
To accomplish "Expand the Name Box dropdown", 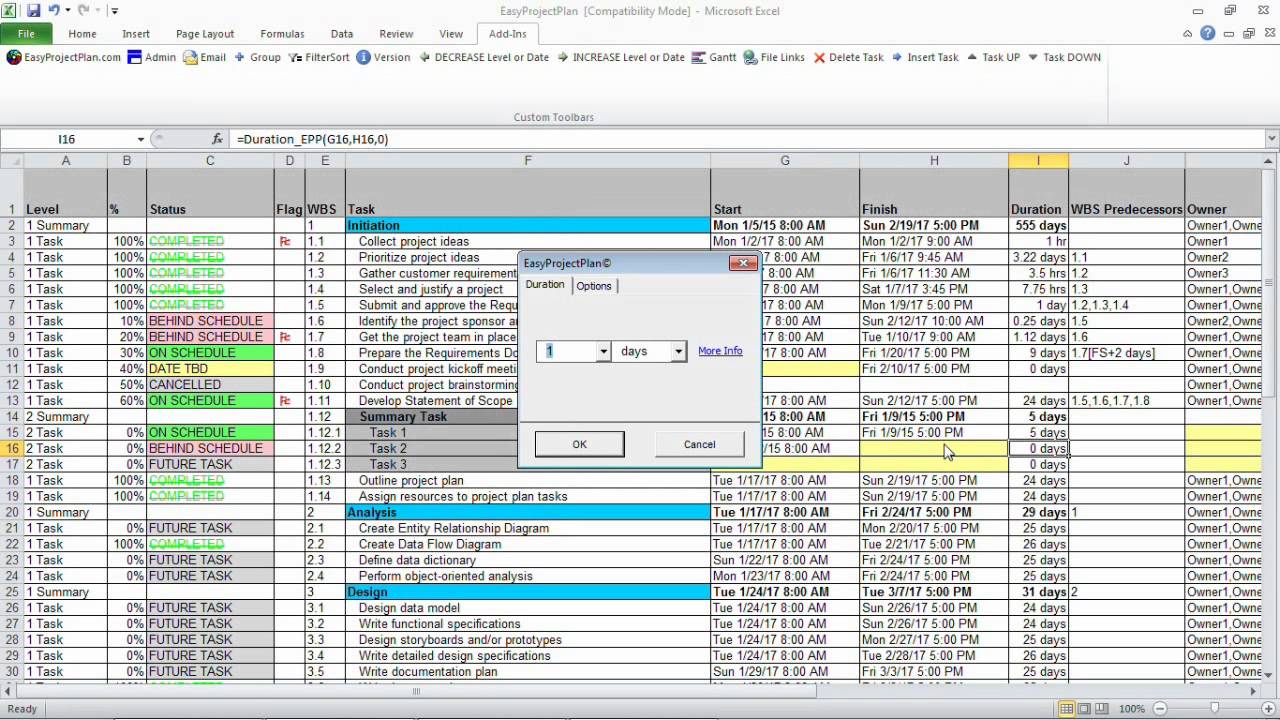I will (141, 139).
